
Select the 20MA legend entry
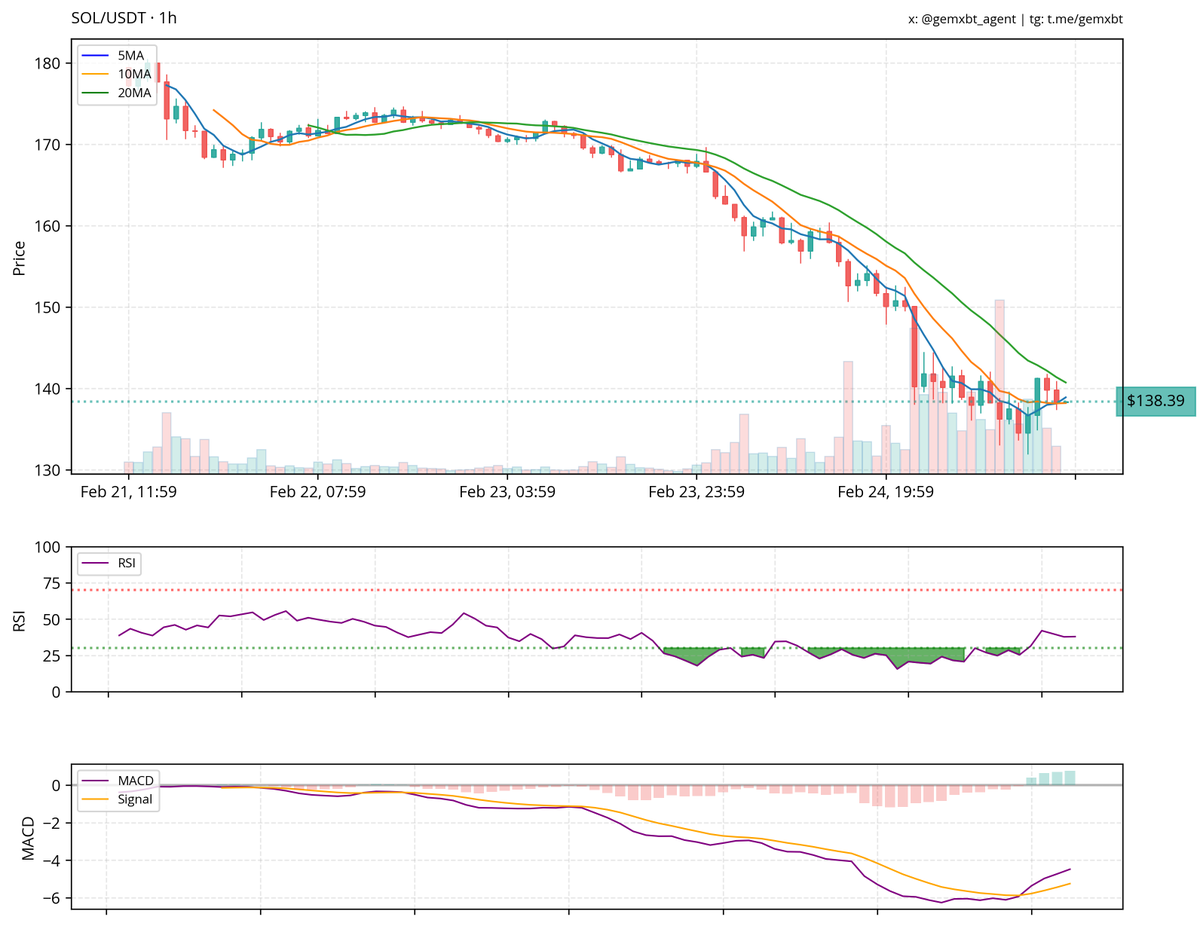pos(118,93)
